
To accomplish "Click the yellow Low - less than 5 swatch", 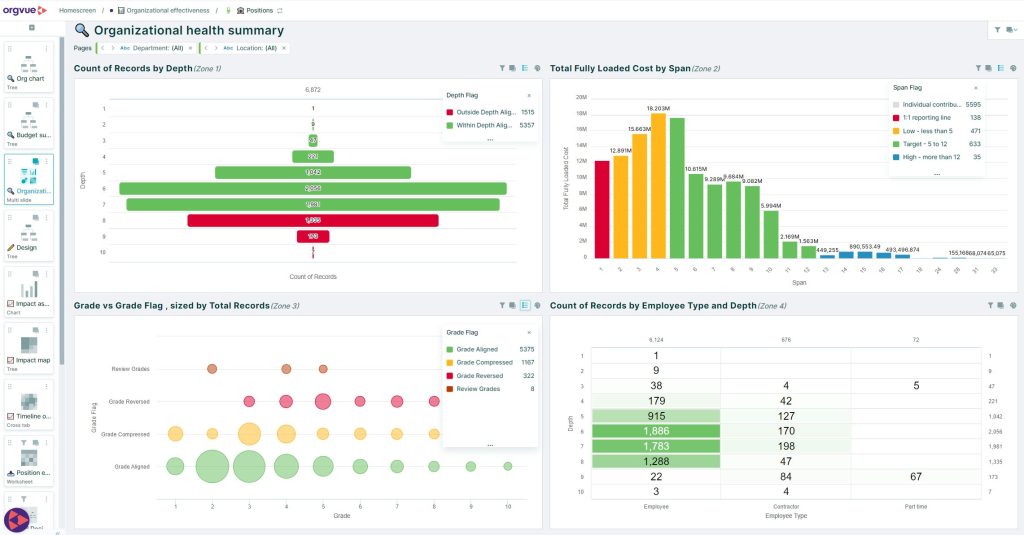I will coord(896,131).
